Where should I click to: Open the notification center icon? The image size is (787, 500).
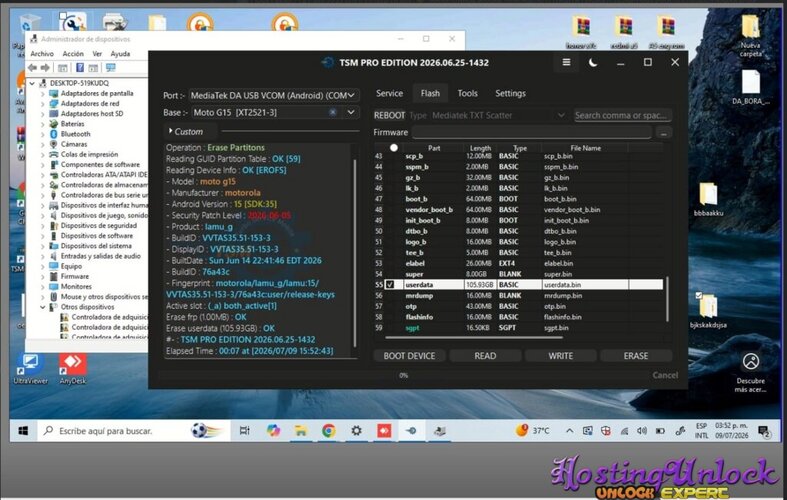[764, 431]
